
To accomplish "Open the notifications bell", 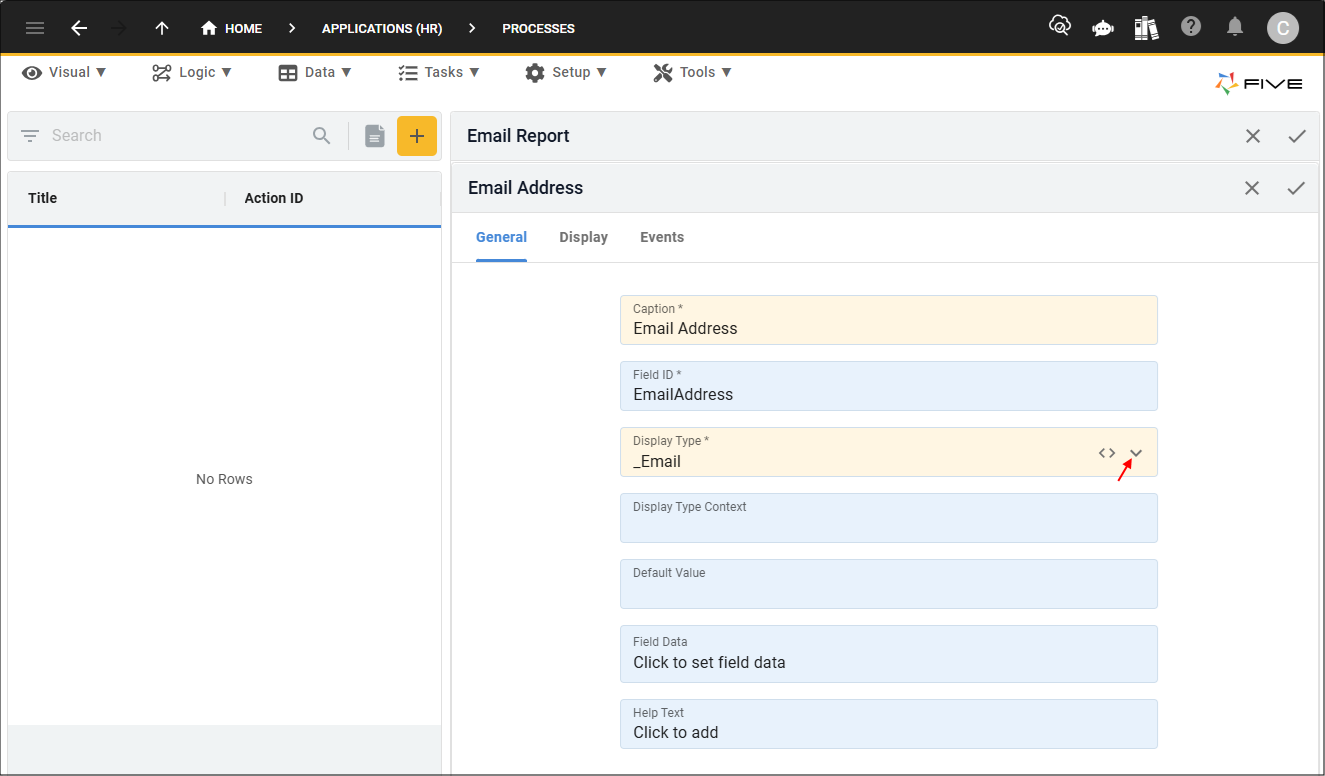I will point(1236,27).
